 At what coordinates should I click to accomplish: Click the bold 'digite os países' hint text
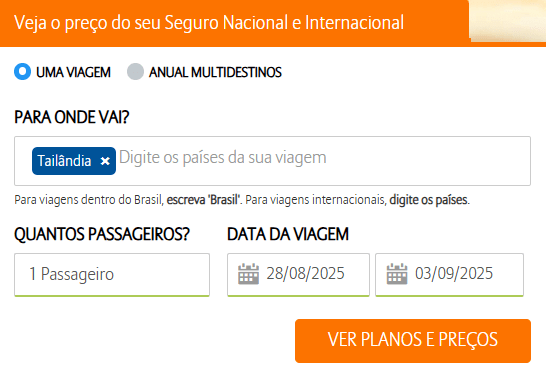click(x=429, y=200)
